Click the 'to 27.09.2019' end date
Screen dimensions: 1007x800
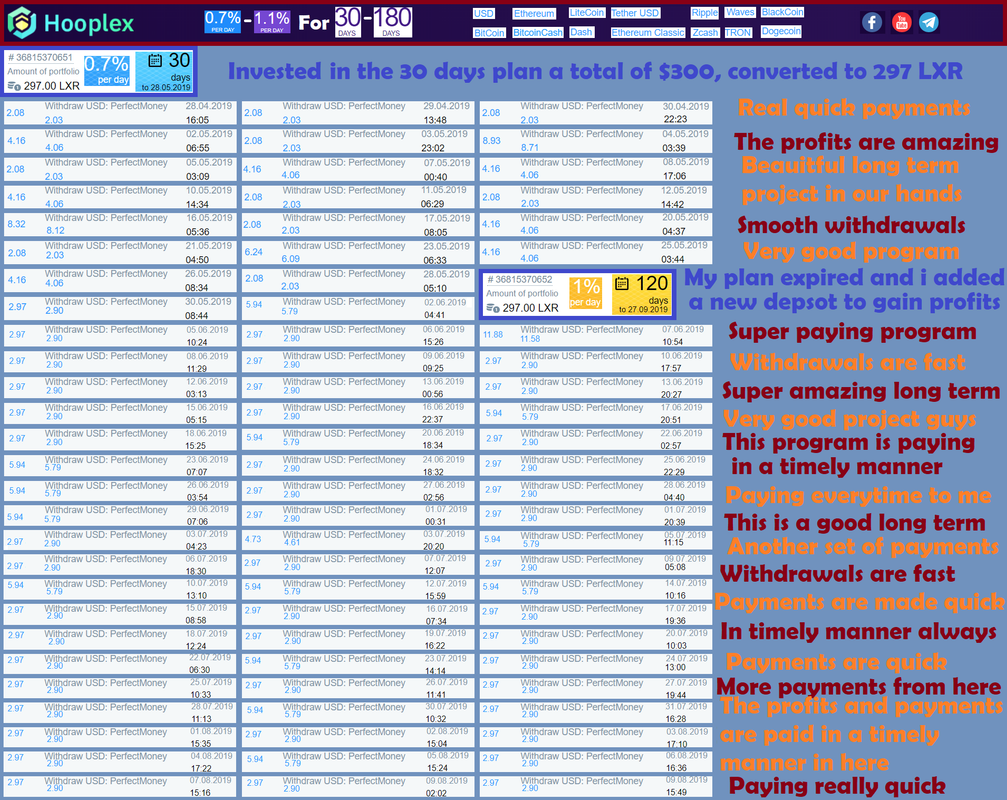(644, 309)
